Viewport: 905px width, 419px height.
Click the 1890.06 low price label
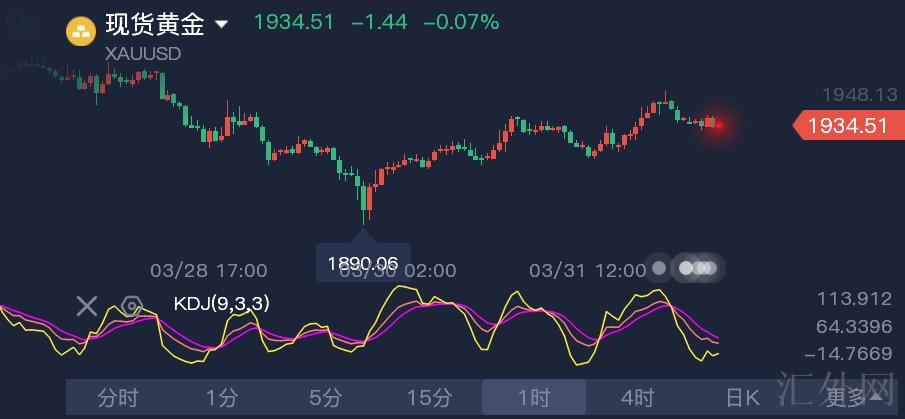(x=362, y=263)
